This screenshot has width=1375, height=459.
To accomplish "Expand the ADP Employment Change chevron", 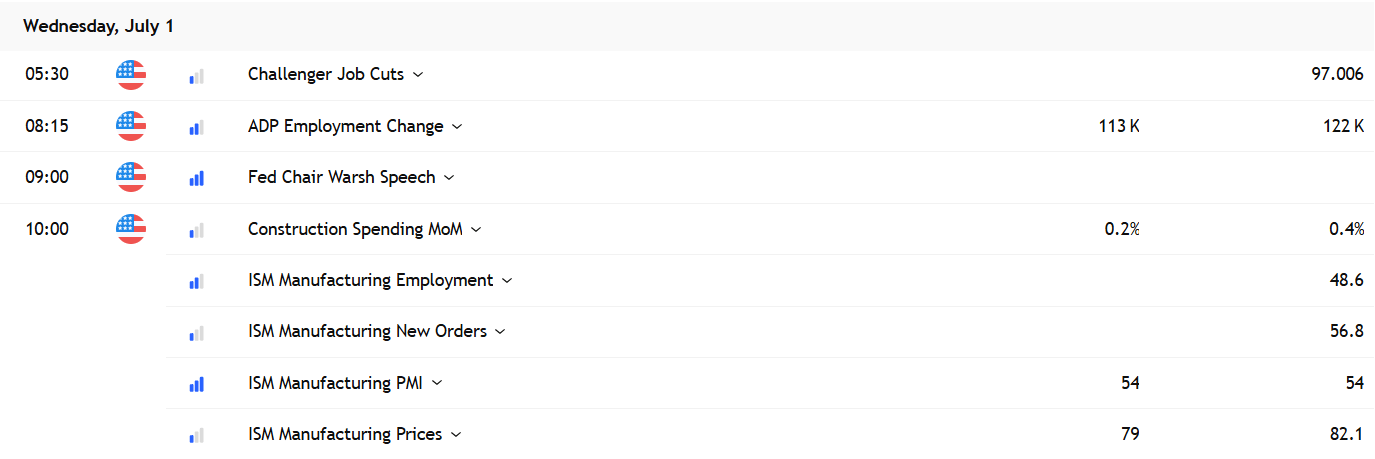I will [x=457, y=127].
